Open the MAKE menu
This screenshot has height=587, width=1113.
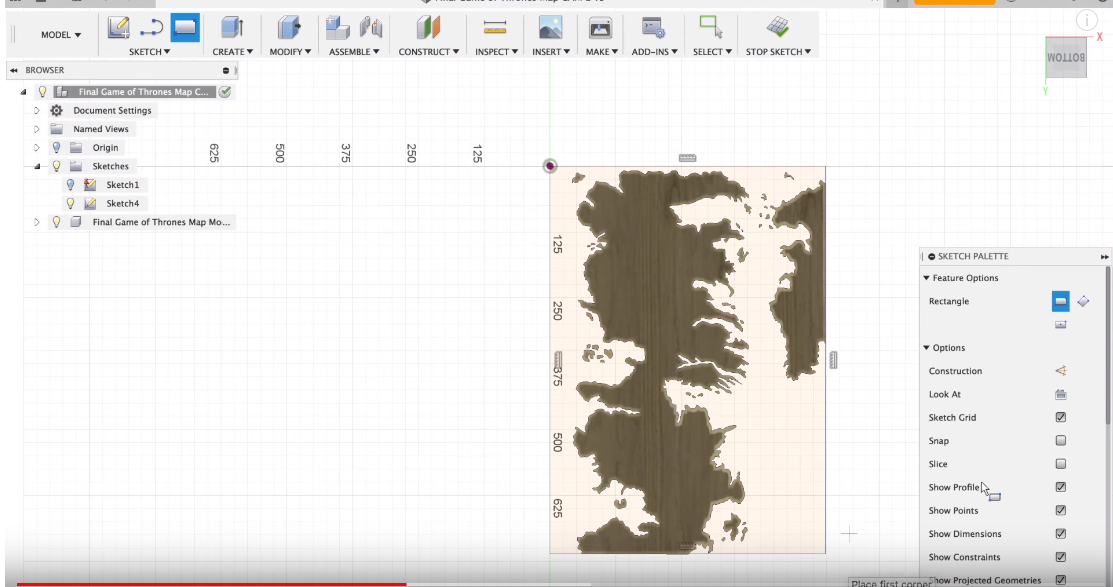pyautogui.click(x=601, y=52)
